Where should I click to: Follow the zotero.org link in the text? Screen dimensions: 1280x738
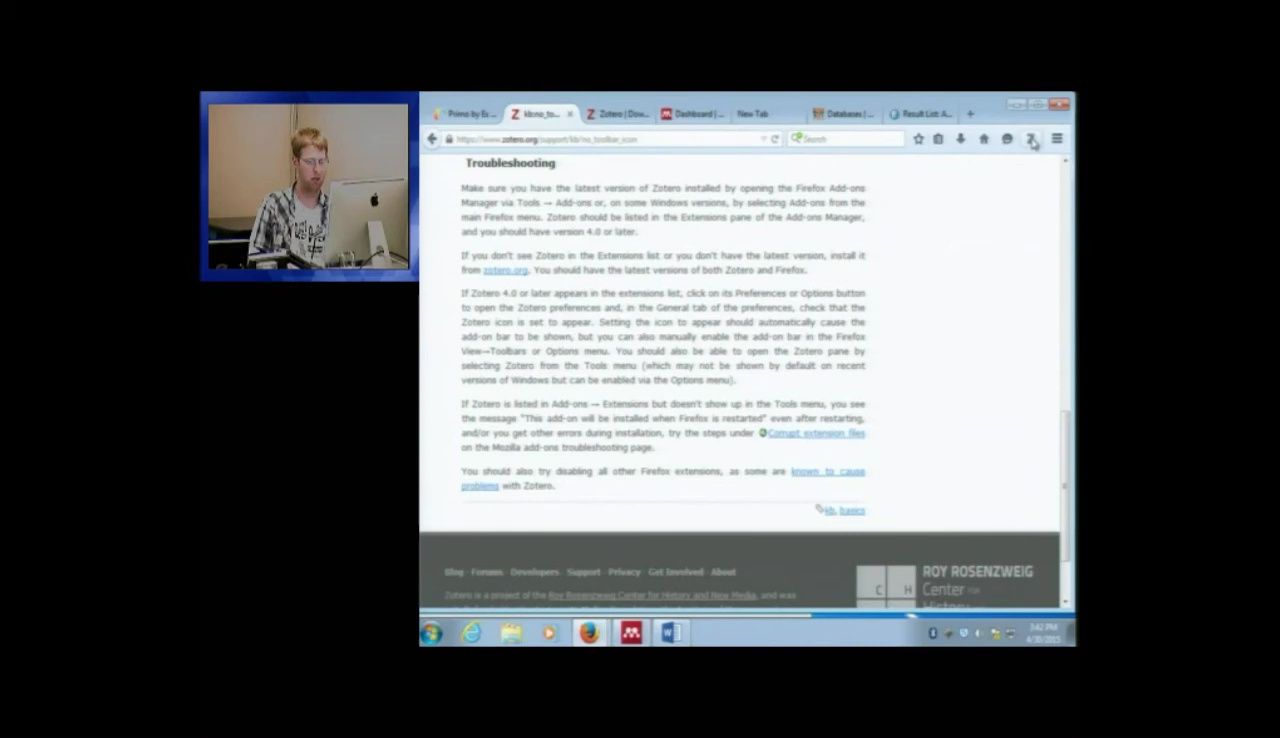[x=505, y=270]
